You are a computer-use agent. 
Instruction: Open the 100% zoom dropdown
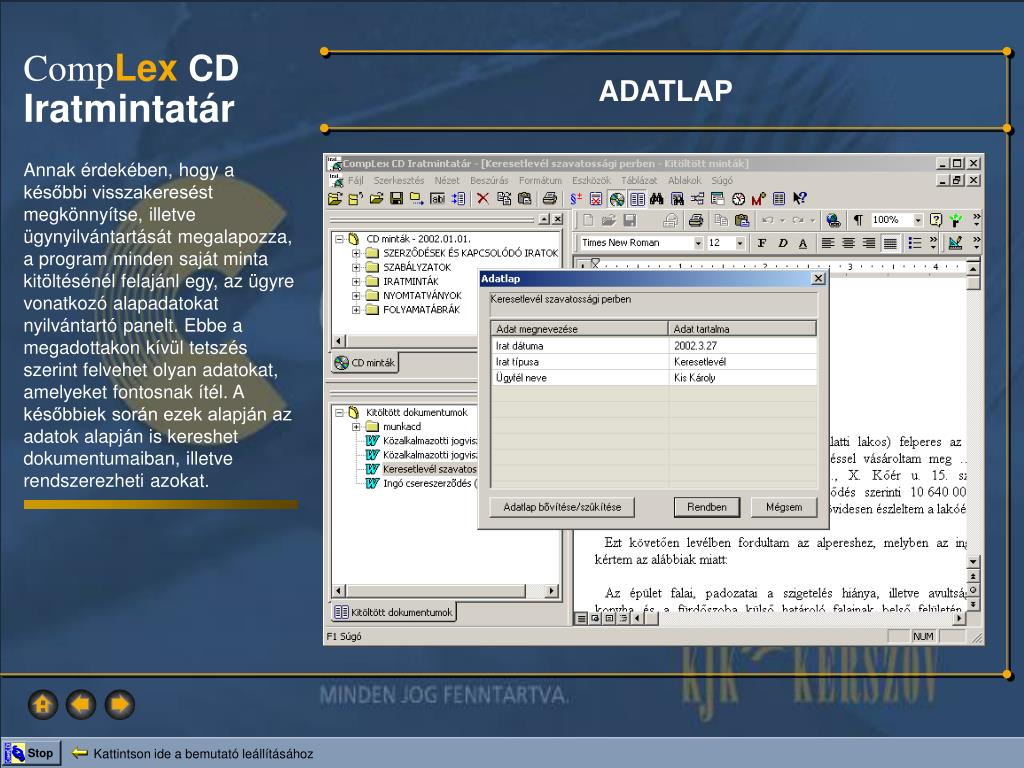918,220
